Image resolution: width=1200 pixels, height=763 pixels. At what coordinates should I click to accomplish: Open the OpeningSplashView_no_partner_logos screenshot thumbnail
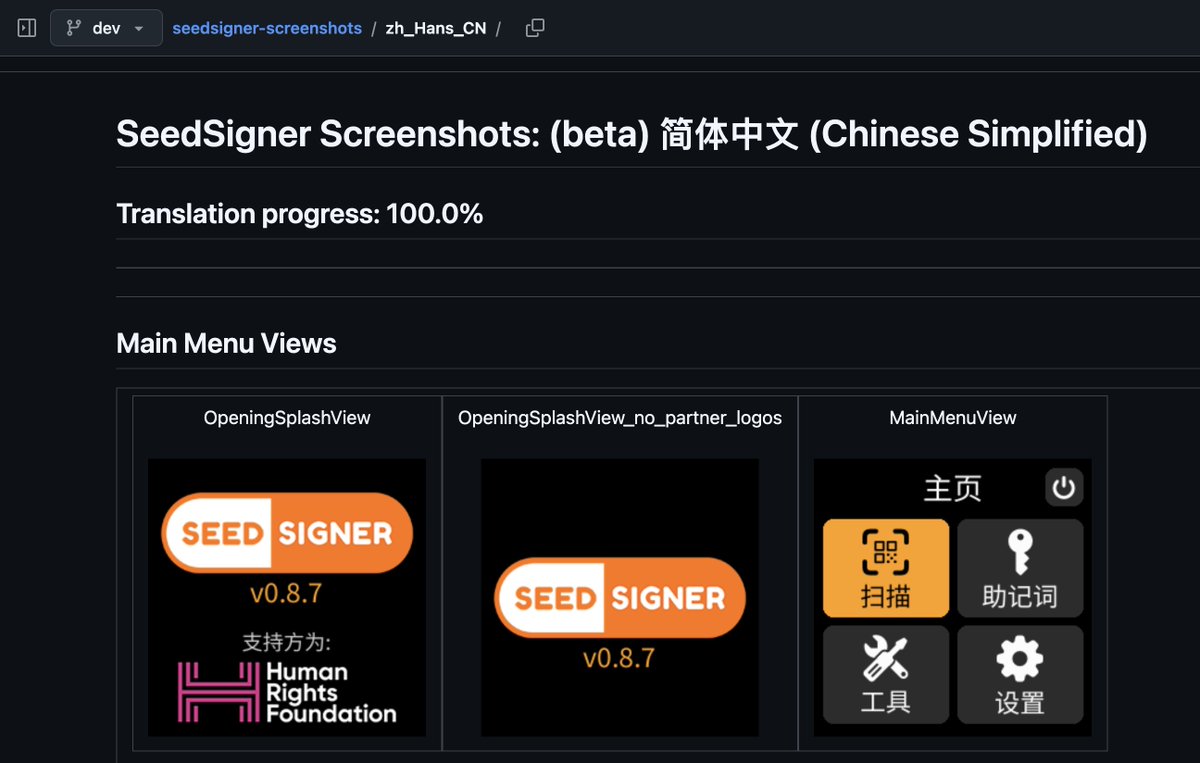620,598
